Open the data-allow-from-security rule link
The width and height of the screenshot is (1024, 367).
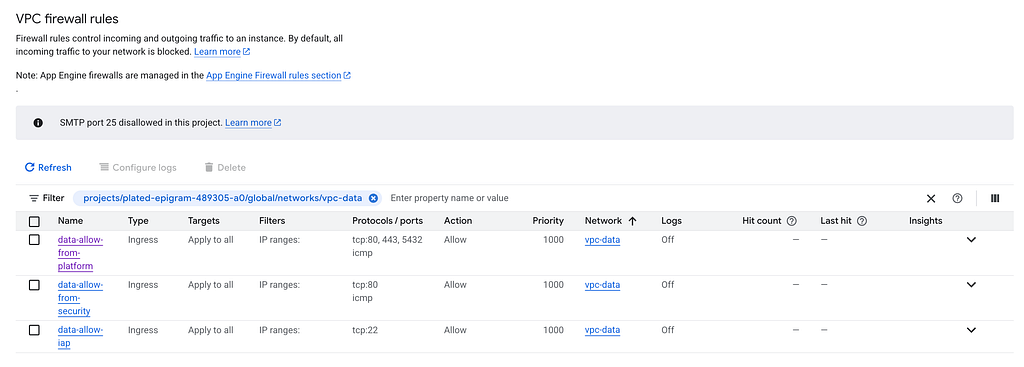(80, 298)
